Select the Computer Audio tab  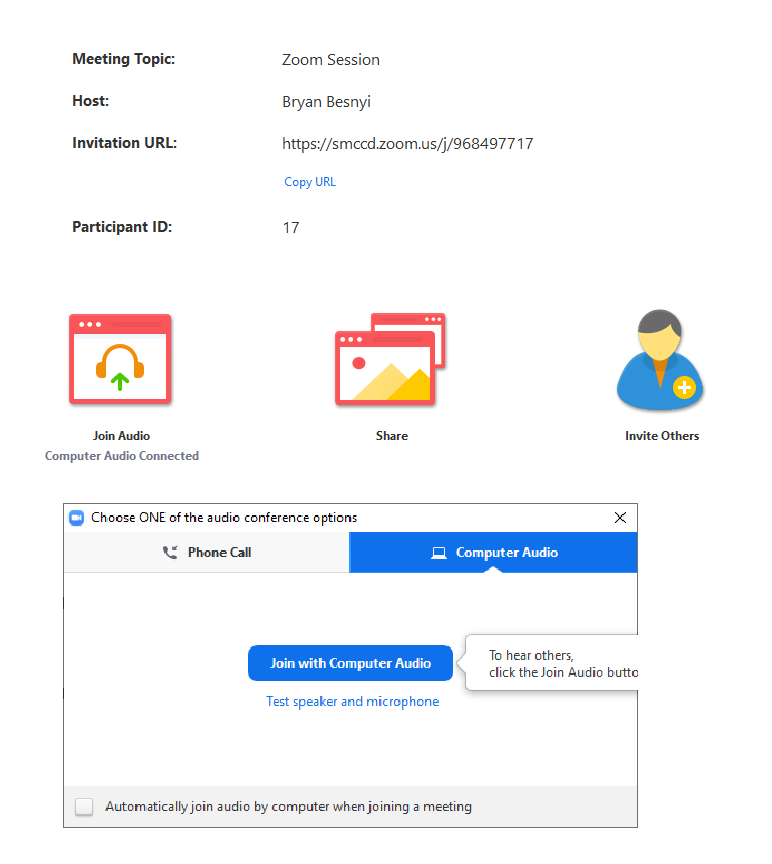coord(493,552)
